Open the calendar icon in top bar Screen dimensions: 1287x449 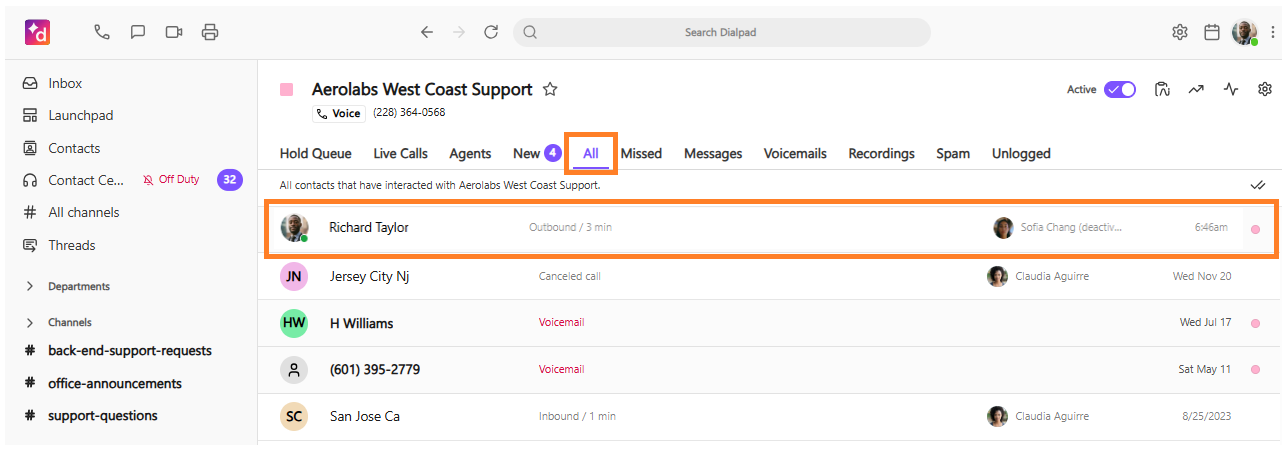[1212, 32]
